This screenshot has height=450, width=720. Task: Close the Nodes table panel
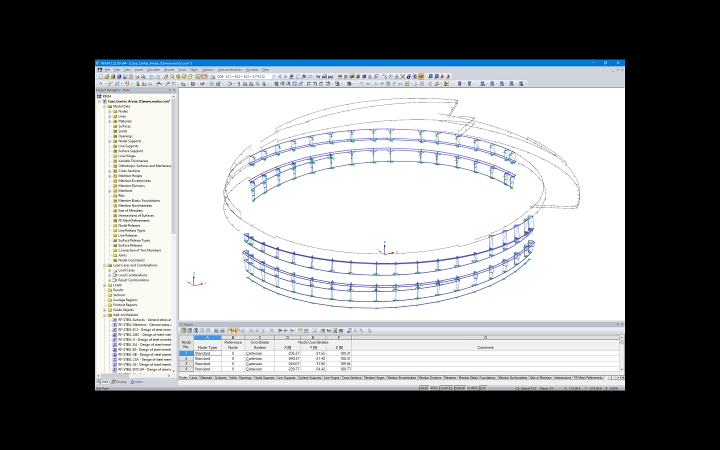tap(622, 325)
